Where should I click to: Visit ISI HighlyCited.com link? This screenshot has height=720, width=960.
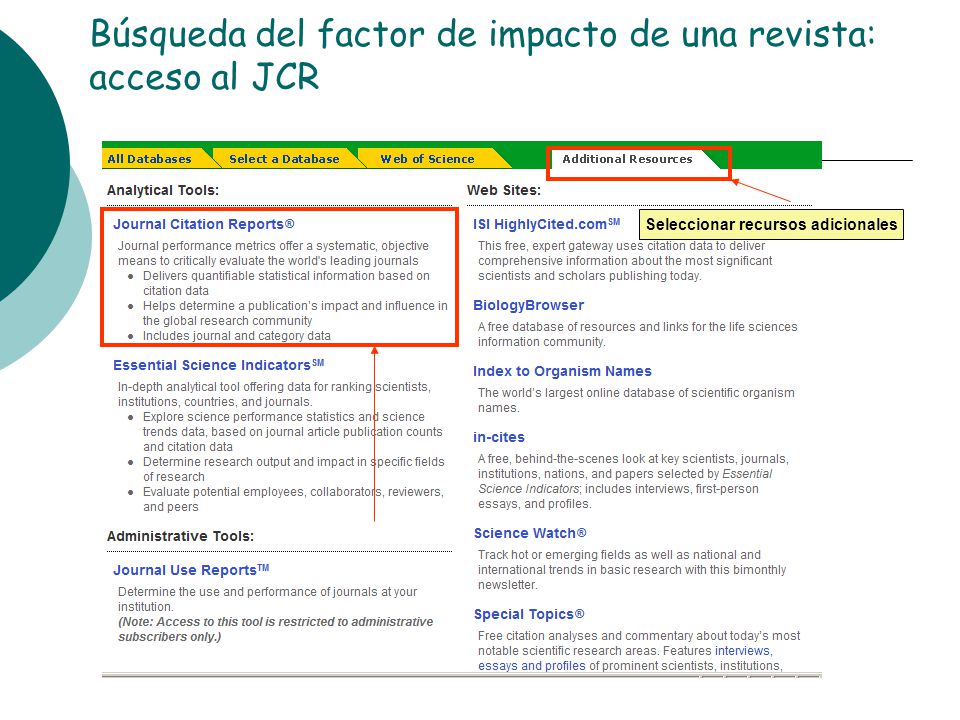coord(547,224)
